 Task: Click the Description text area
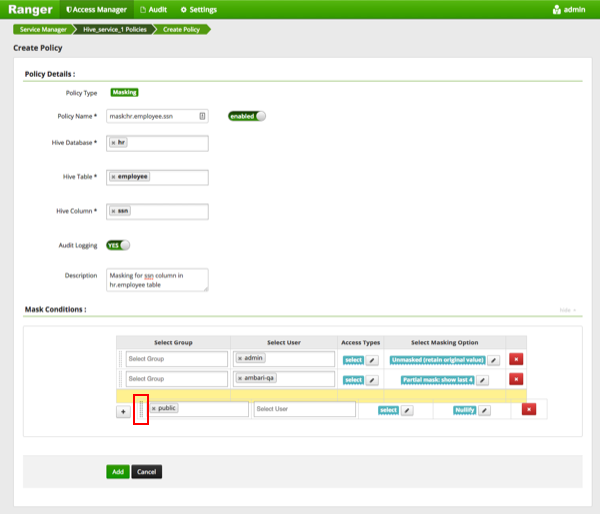click(x=157, y=279)
